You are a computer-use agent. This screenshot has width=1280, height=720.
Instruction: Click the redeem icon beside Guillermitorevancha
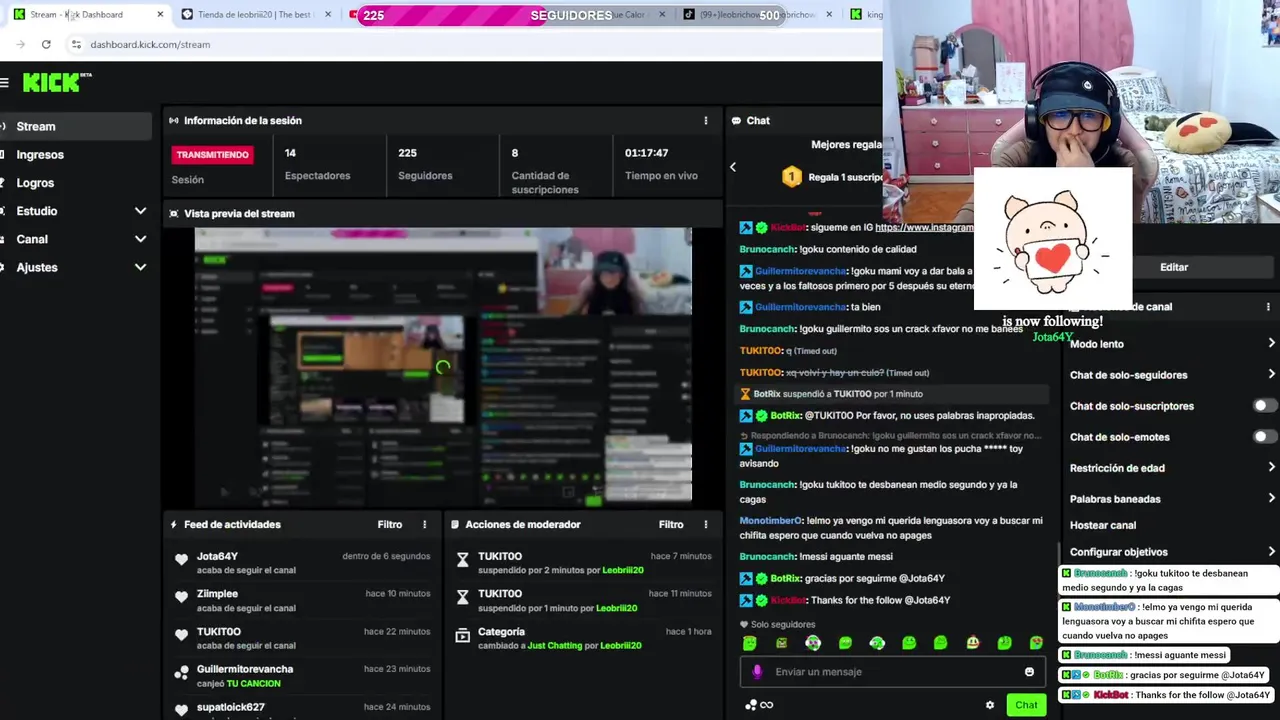(x=181, y=673)
